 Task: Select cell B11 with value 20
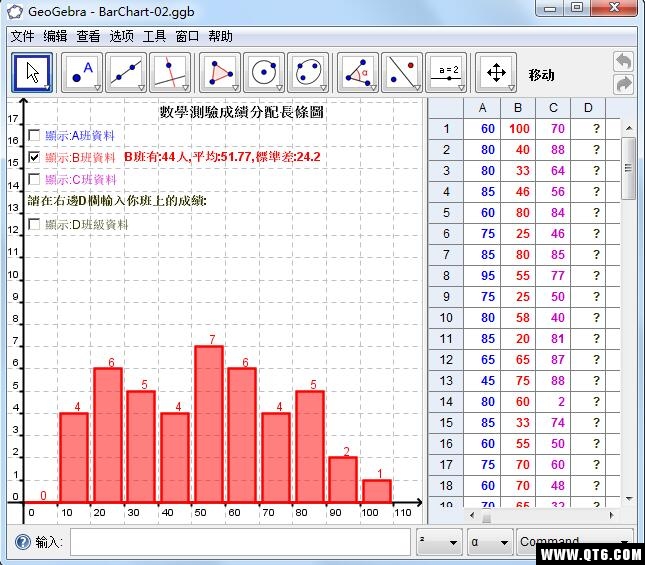point(518,339)
